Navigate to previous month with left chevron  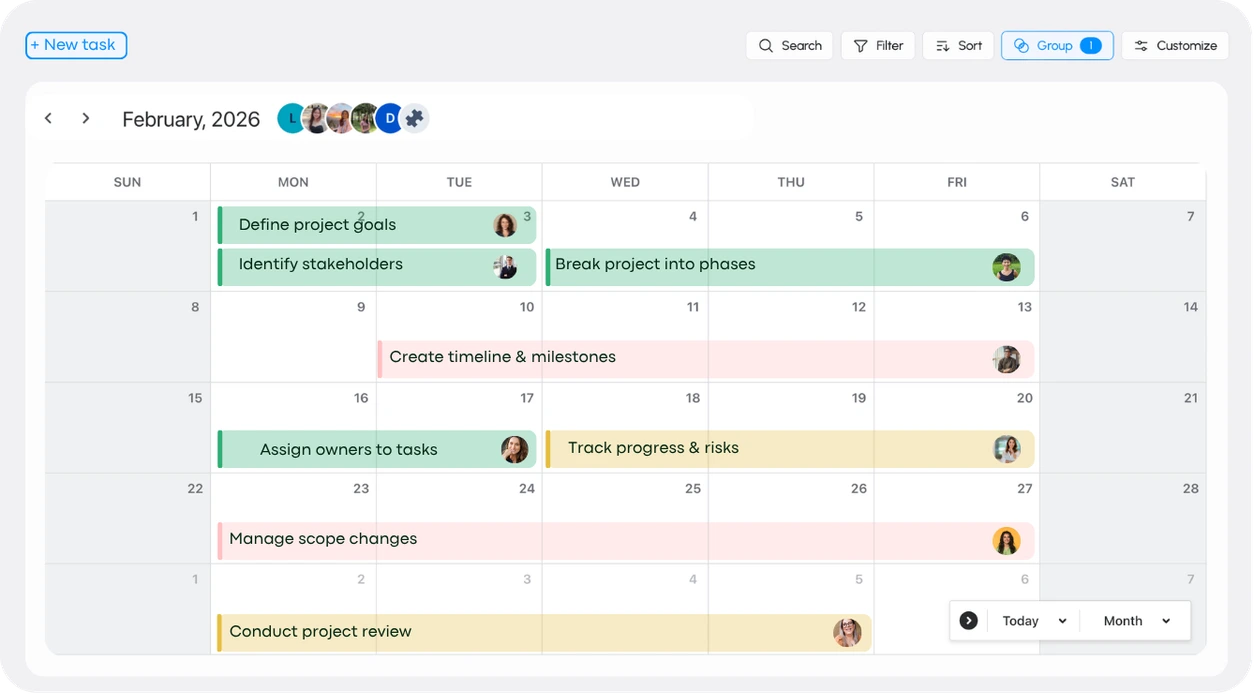click(x=48, y=117)
